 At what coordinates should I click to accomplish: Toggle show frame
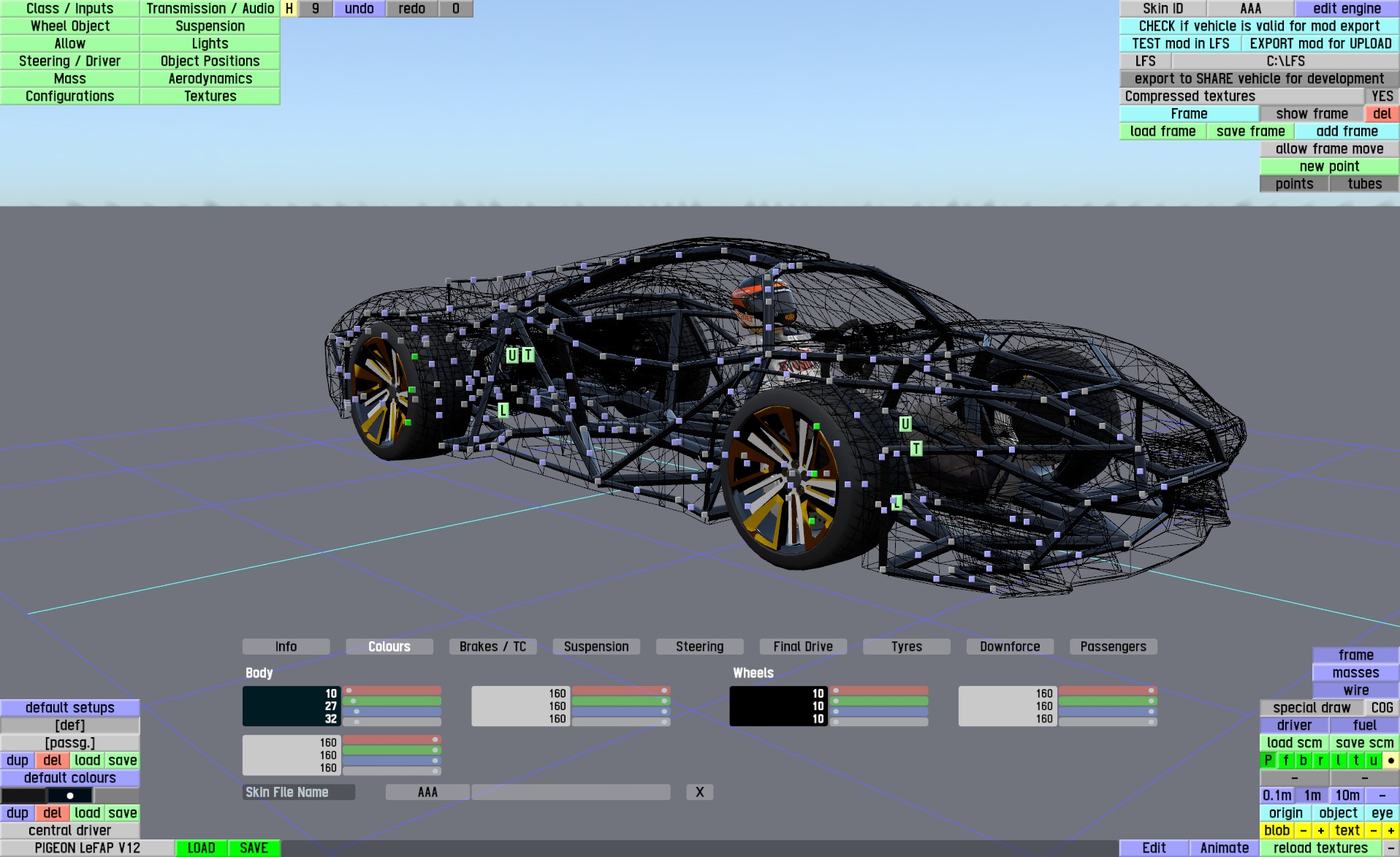click(x=1312, y=114)
